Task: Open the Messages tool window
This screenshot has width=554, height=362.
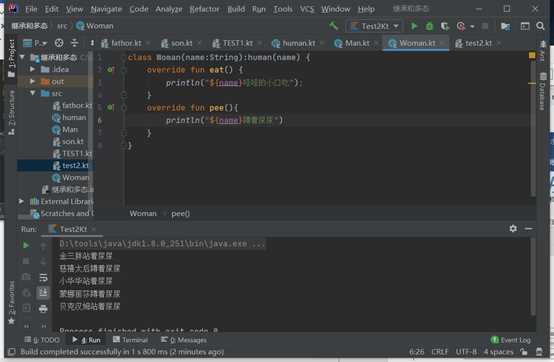Action: point(184,340)
